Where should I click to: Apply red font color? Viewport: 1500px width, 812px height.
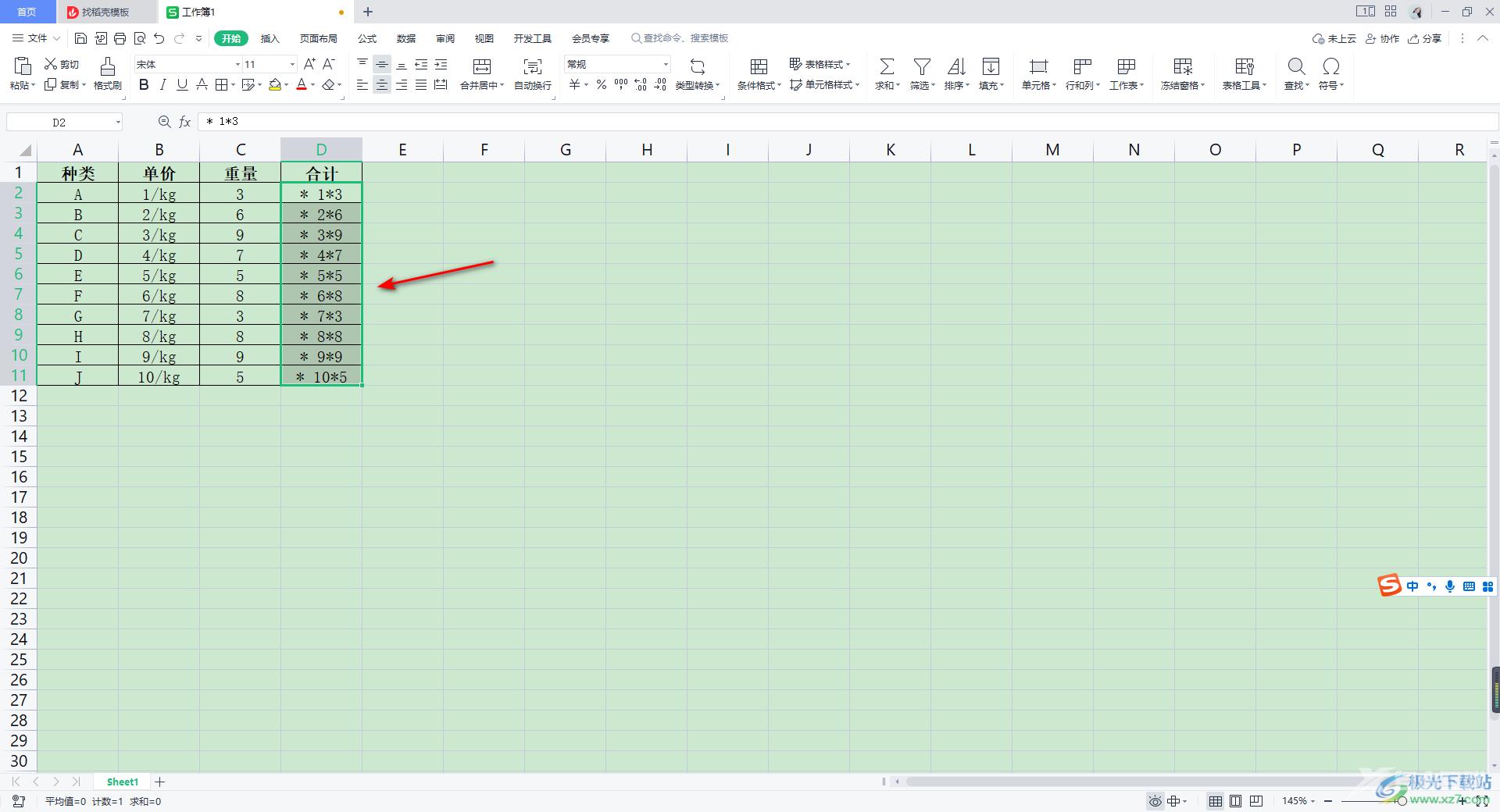click(302, 84)
